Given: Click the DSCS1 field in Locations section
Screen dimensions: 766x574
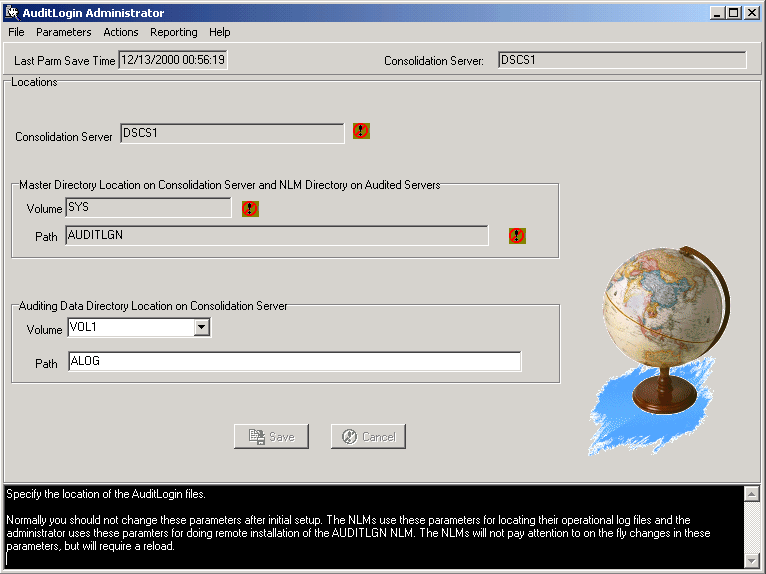Looking at the screenshot, I should pyautogui.click(x=232, y=133).
